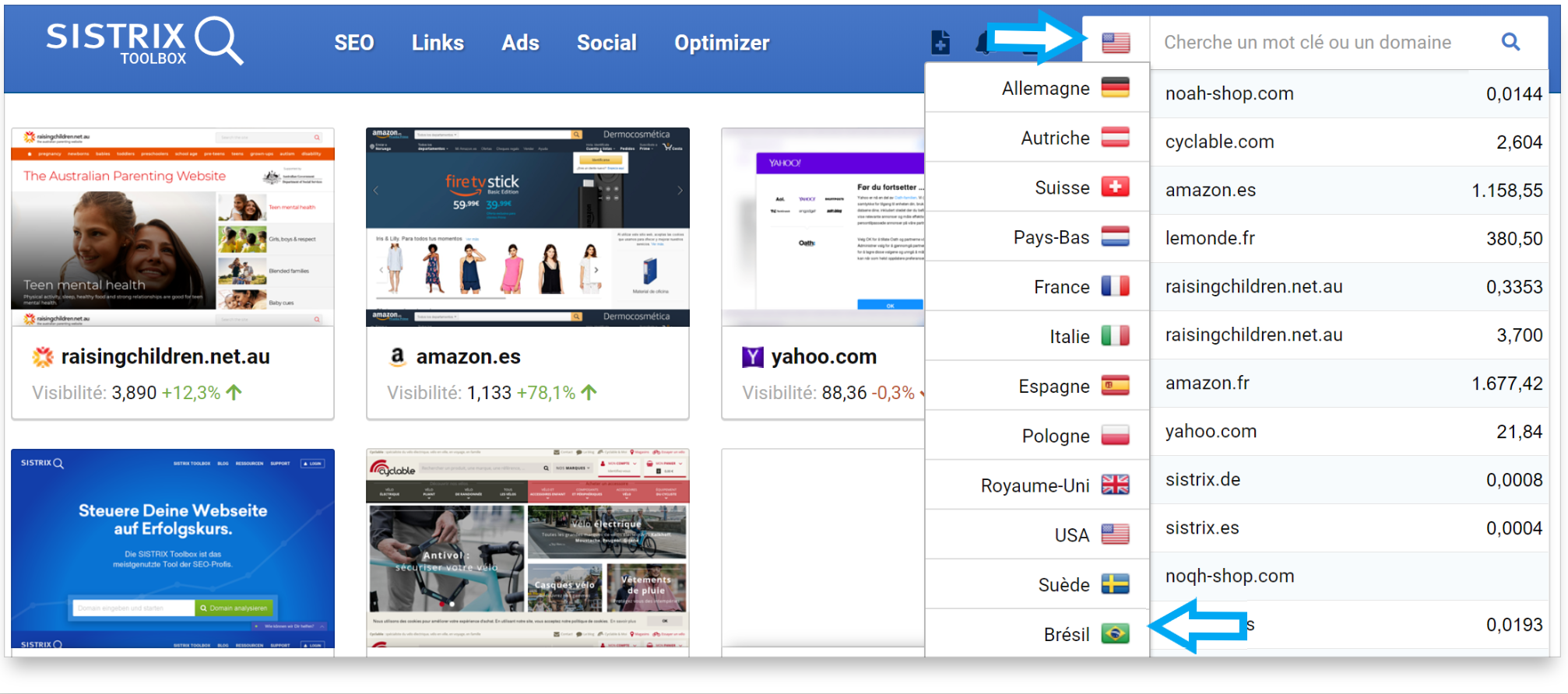Click the Sweden flag icon
The height and width of the screenshot is (694, 1568).
1116,584
